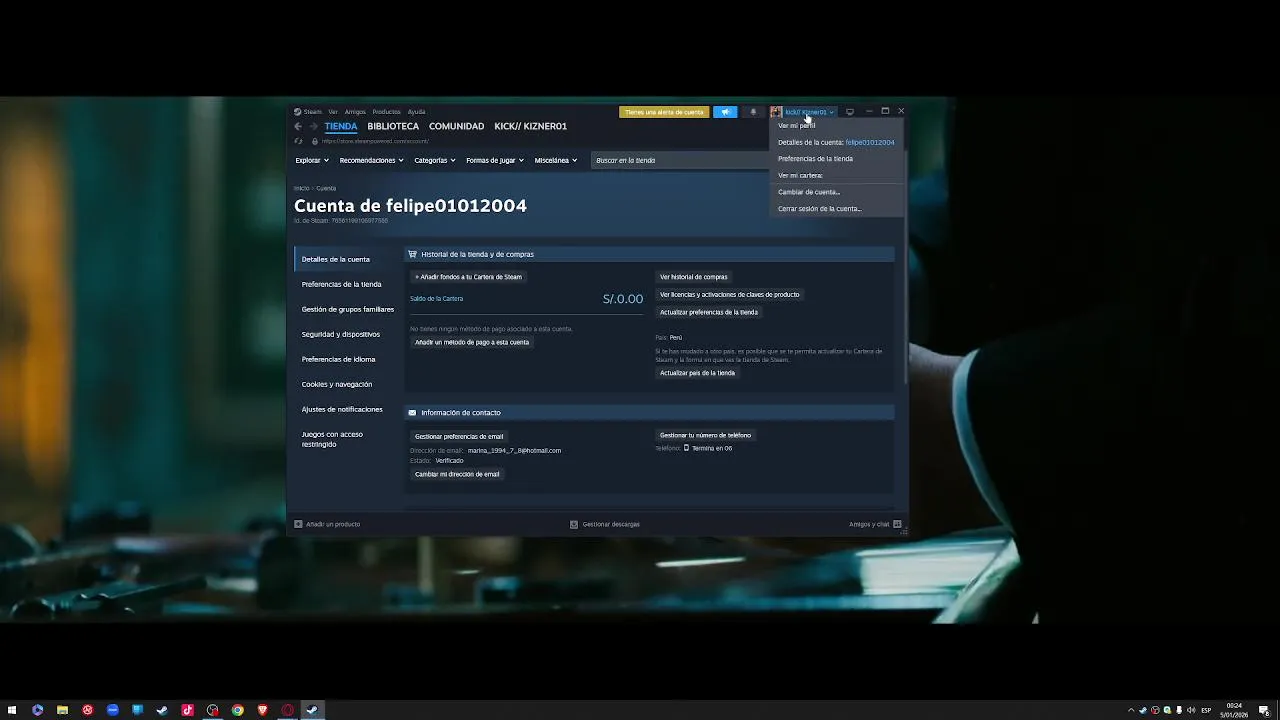Click the Steam logo in the menu bar
Screen dimensions: 1280x720
click(297, 112)
